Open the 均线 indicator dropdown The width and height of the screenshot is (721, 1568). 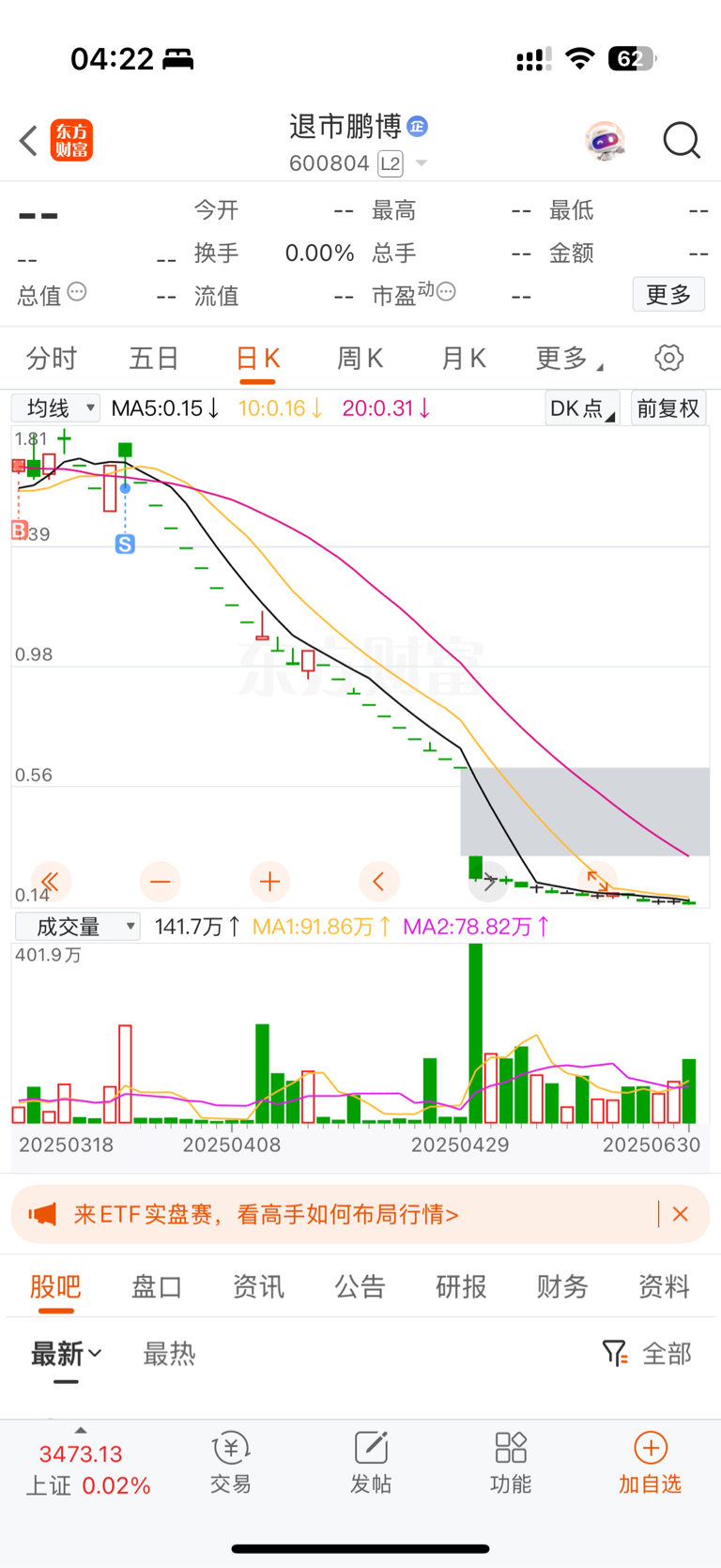[55, 408]
